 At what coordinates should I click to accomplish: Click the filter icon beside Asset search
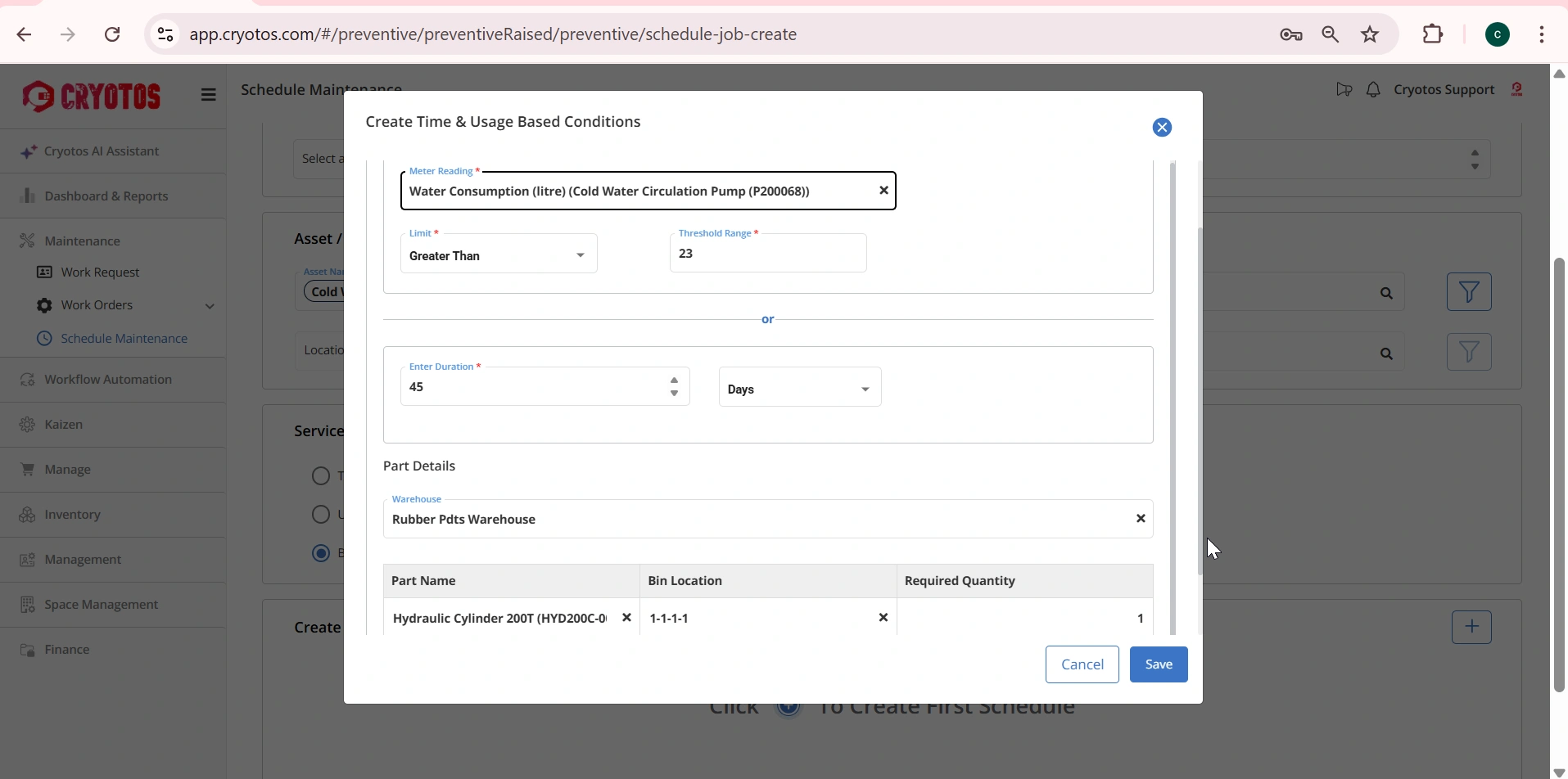(x=1469, y=291)
